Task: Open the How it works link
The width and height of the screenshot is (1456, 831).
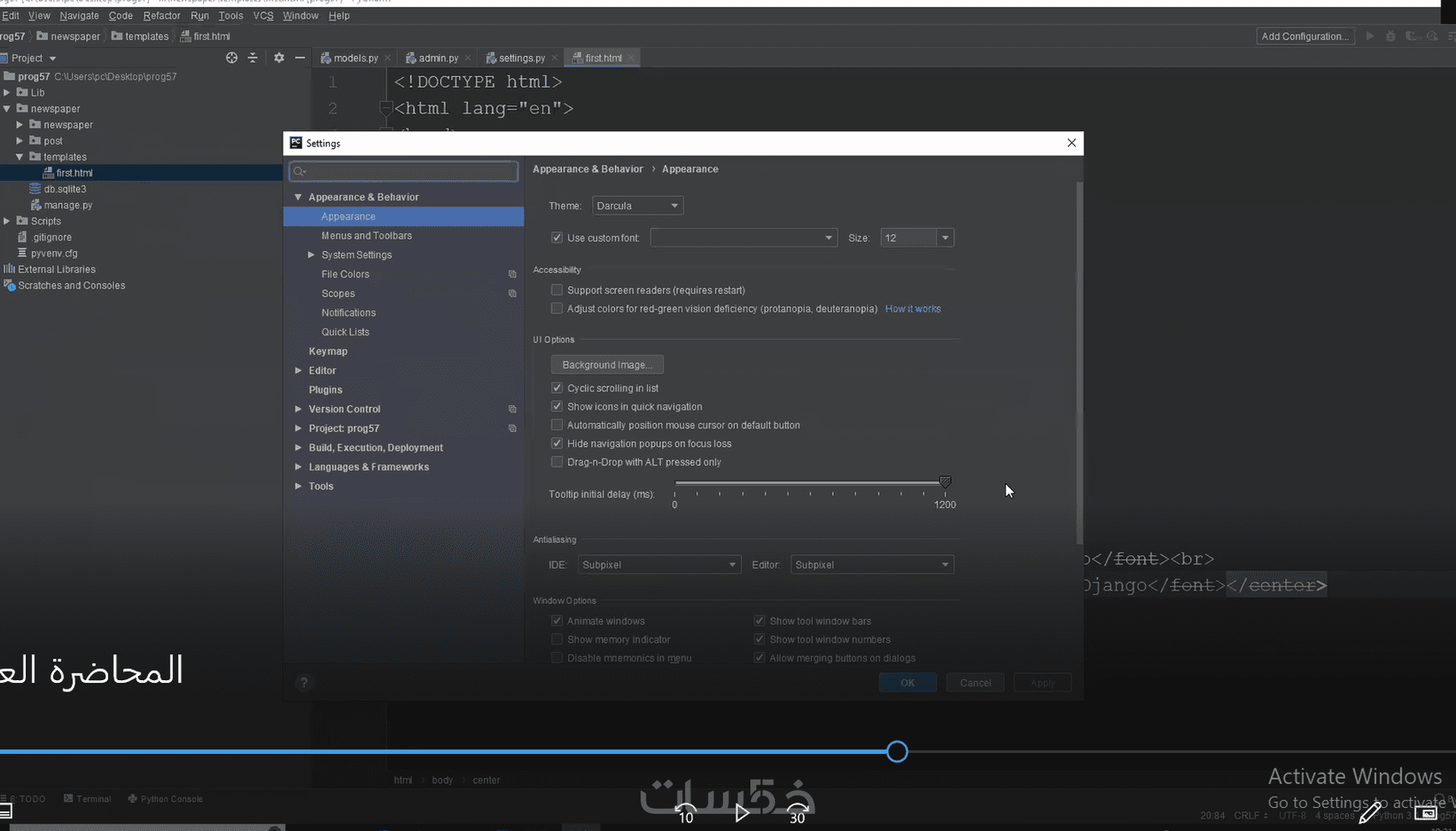Action: (x=913, y=309)
